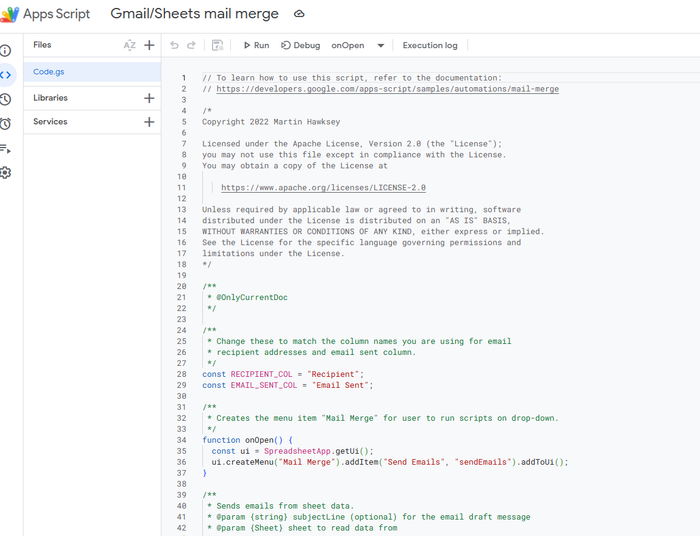Screen dimensions: 700x536
Task: Open the Apache LICENSE-2.0 link
Action: [x=323, y=187]
